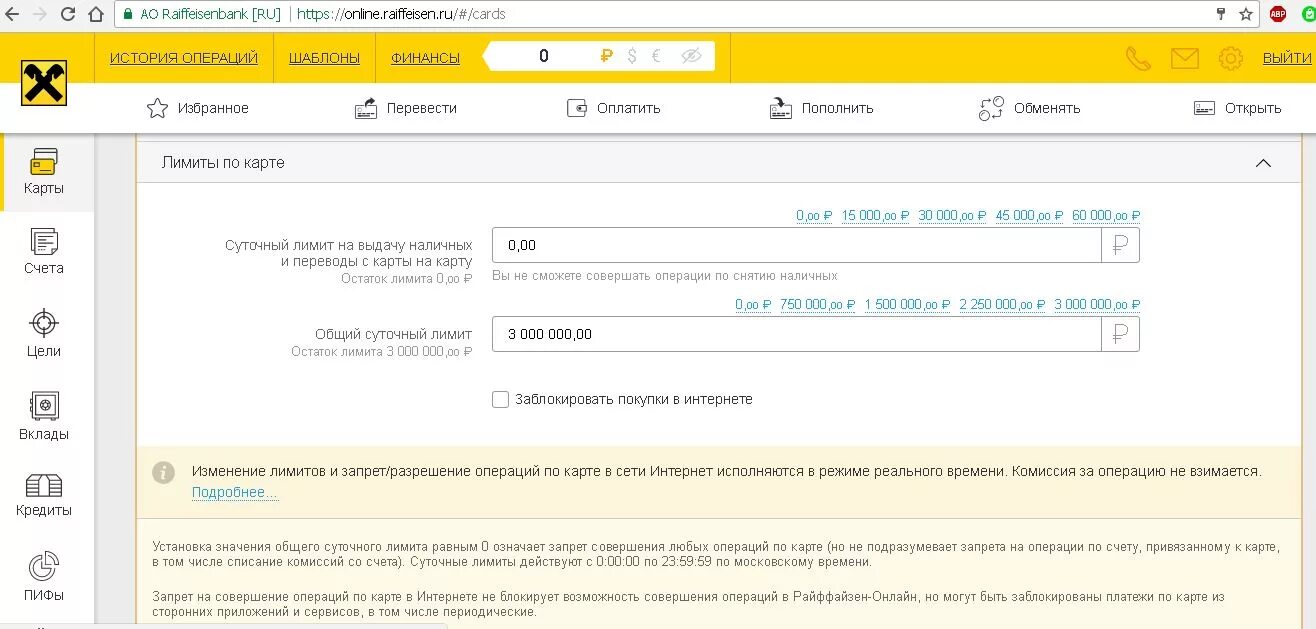Click browser forward arrow
1316x629 pixels.
point(40,14)
